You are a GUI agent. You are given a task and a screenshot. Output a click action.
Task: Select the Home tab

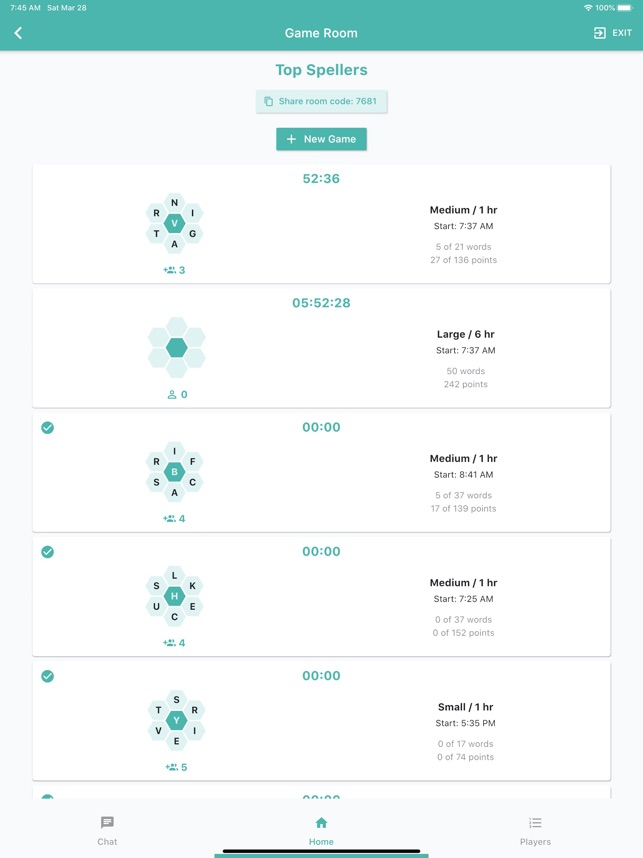point(321,830)
